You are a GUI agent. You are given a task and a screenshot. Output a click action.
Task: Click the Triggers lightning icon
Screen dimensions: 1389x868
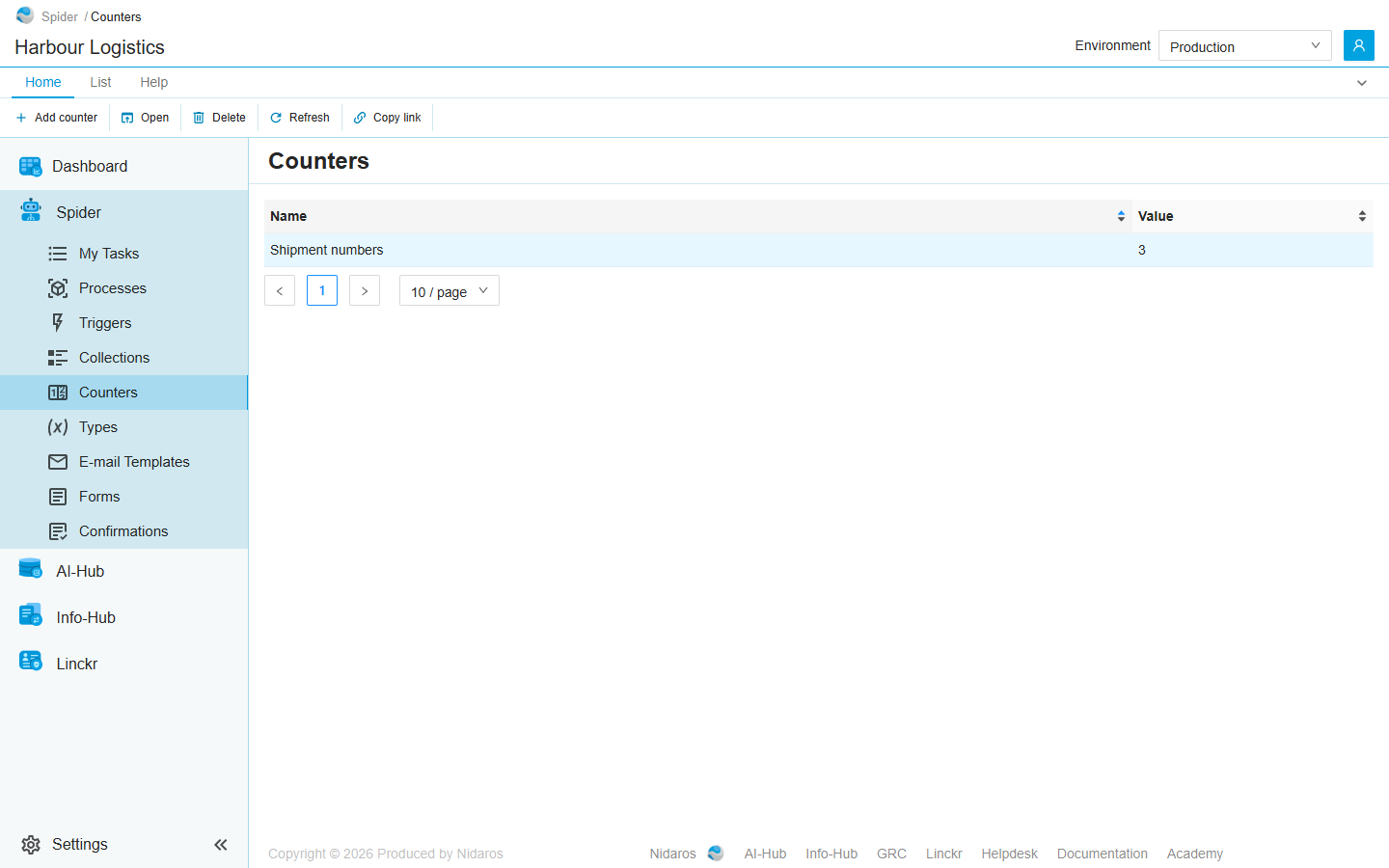click(58, 323)
